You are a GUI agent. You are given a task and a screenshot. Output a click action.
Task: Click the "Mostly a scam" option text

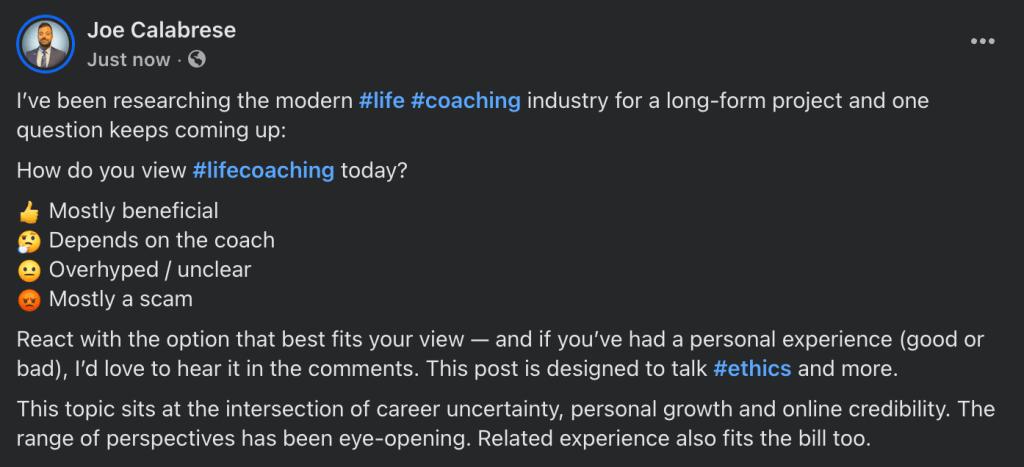(121, 299)
